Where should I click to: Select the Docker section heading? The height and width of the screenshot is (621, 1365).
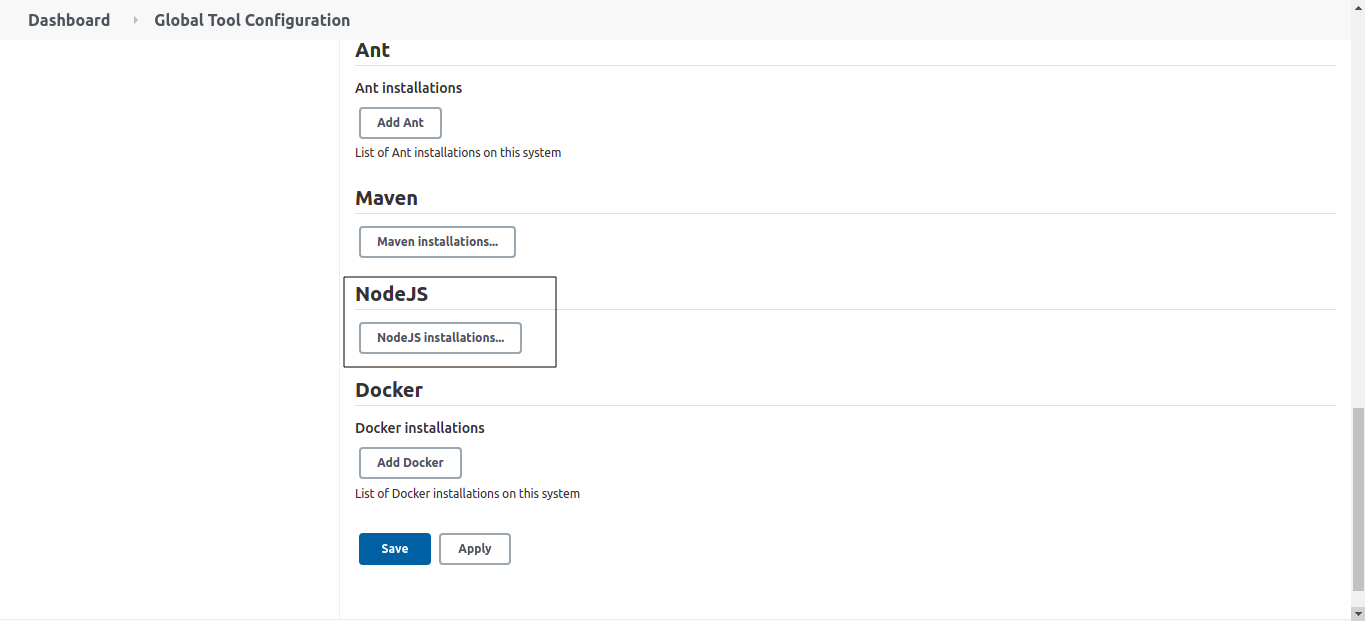coord(389,390)
